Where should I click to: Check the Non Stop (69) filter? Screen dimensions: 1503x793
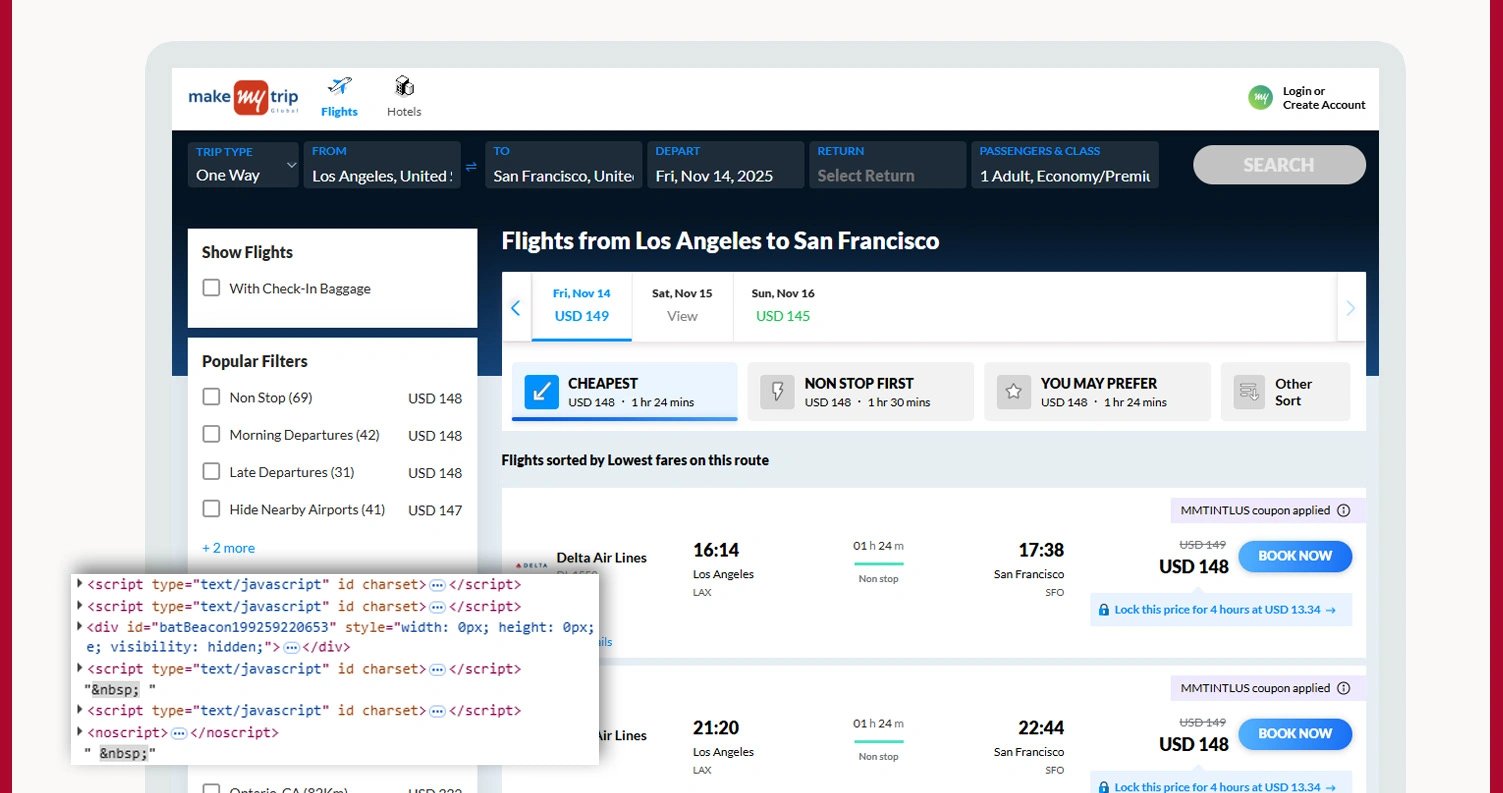(211, 397)
